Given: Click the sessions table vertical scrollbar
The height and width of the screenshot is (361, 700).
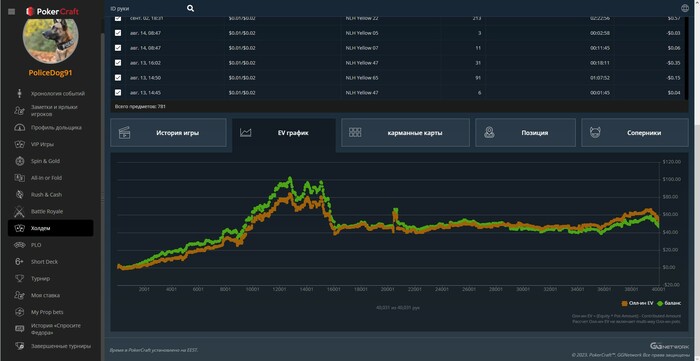Looking at the screenshot, I should (686, 58).
